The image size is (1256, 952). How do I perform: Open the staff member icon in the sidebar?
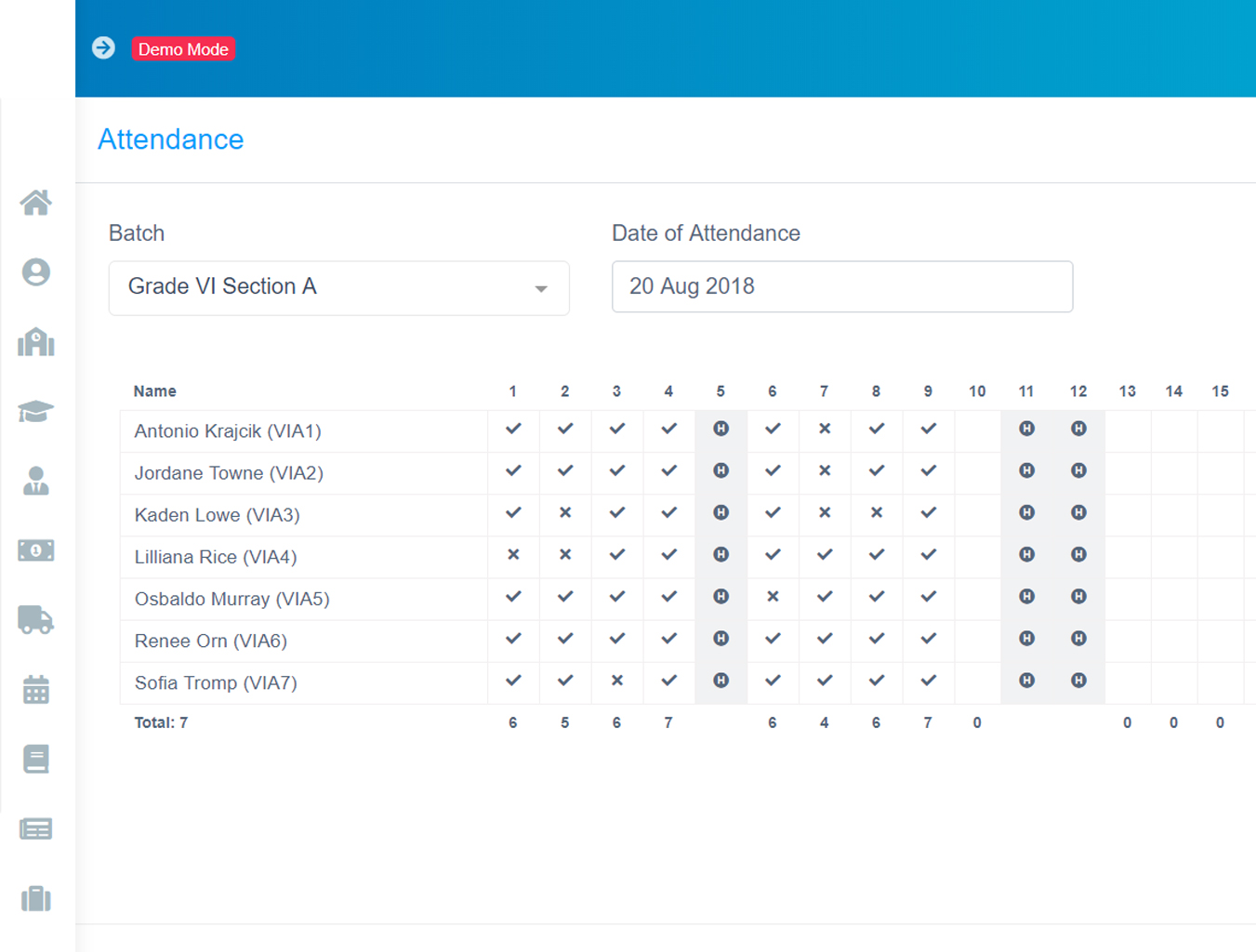pos(35,481)
